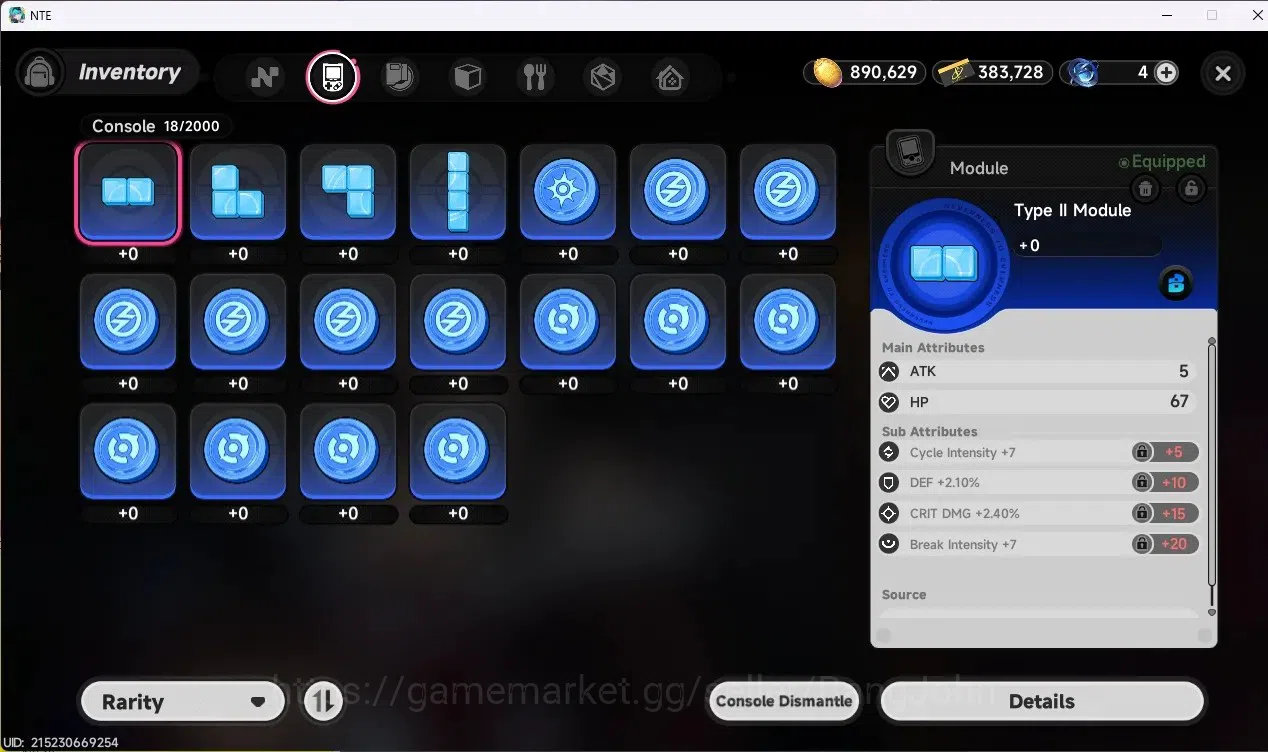Click the Type II Module title text
Image resolution: width=1268 pixels, height=752 pixels.
[1072, 210]
